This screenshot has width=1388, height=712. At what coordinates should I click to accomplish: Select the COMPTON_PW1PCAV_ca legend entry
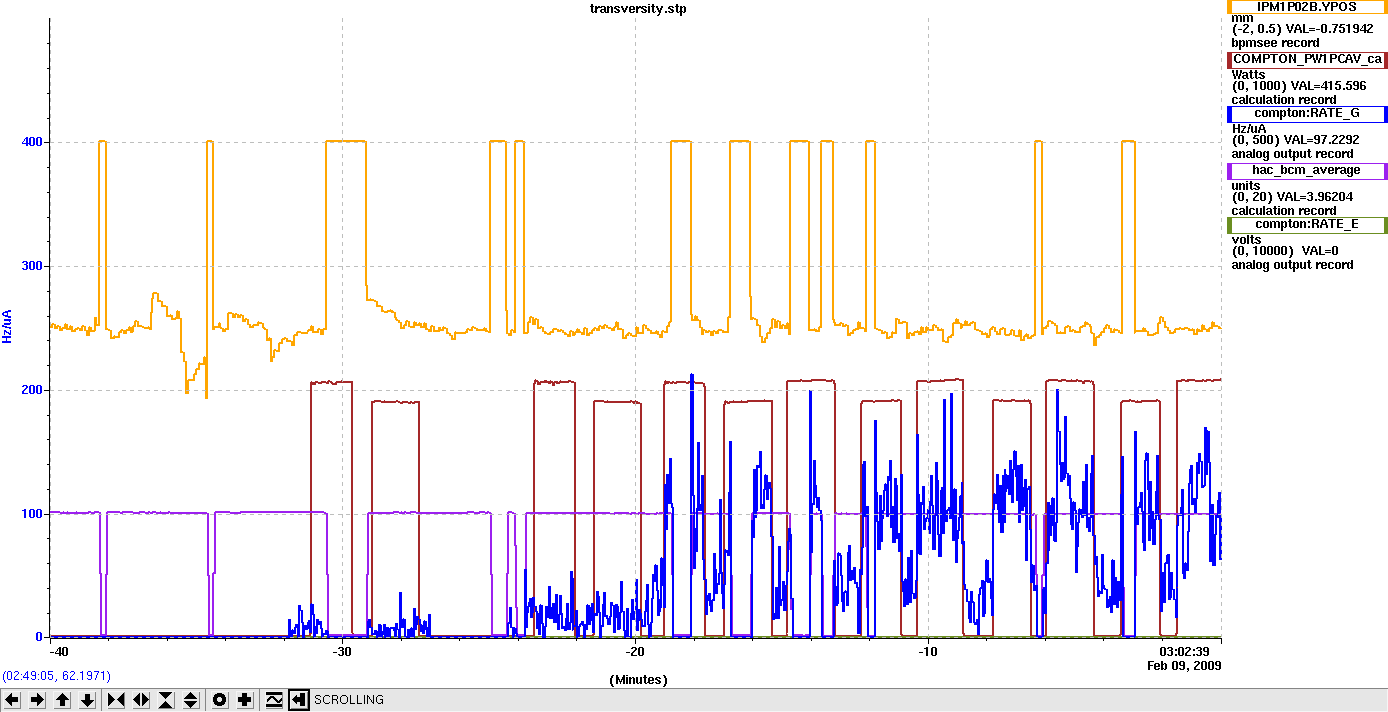tap(1306, 59)
